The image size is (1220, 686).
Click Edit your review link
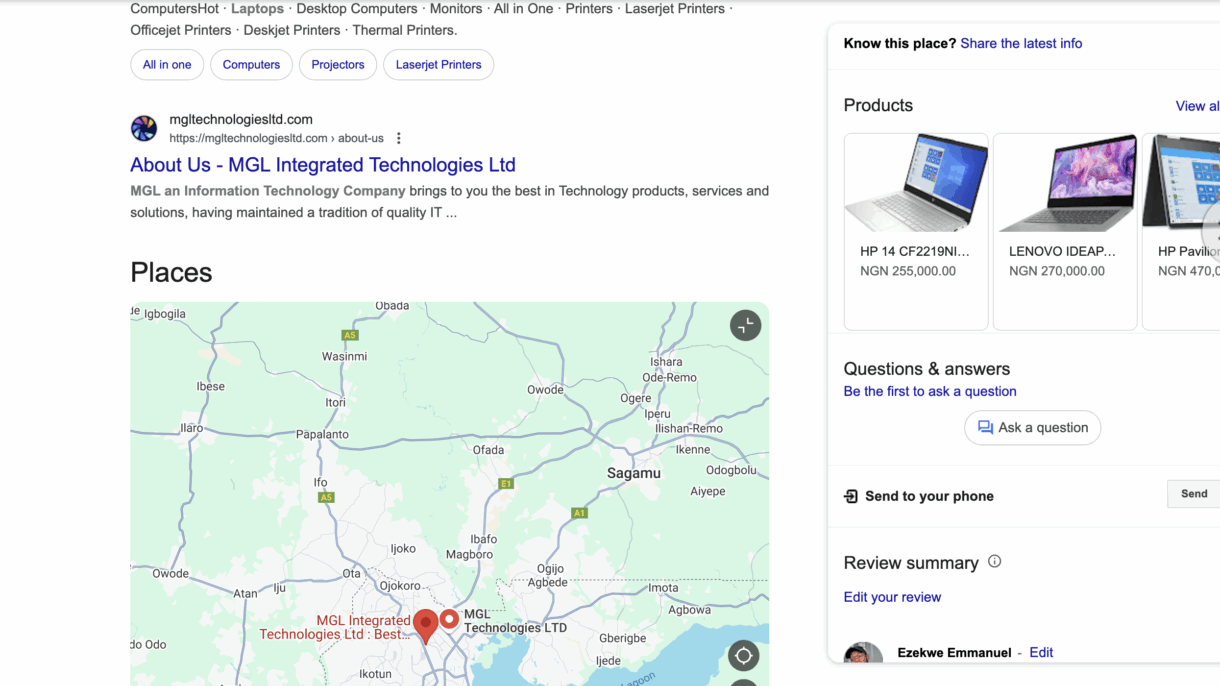892,597
